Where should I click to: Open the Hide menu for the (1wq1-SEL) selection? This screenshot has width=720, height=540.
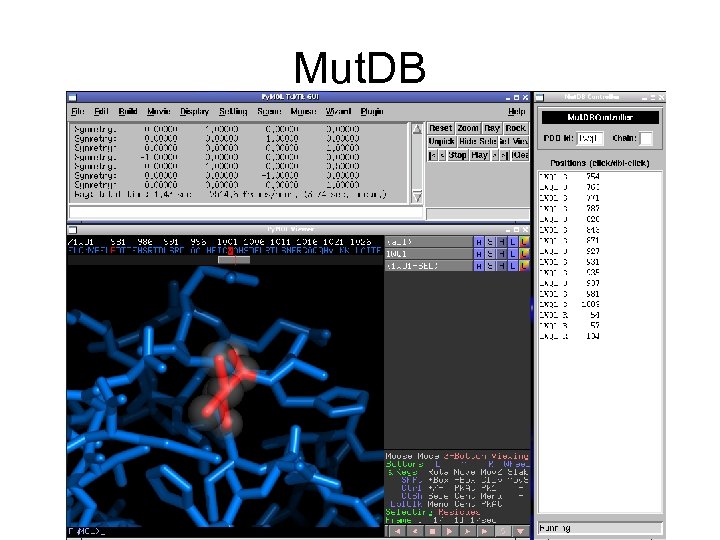(501, 266)
